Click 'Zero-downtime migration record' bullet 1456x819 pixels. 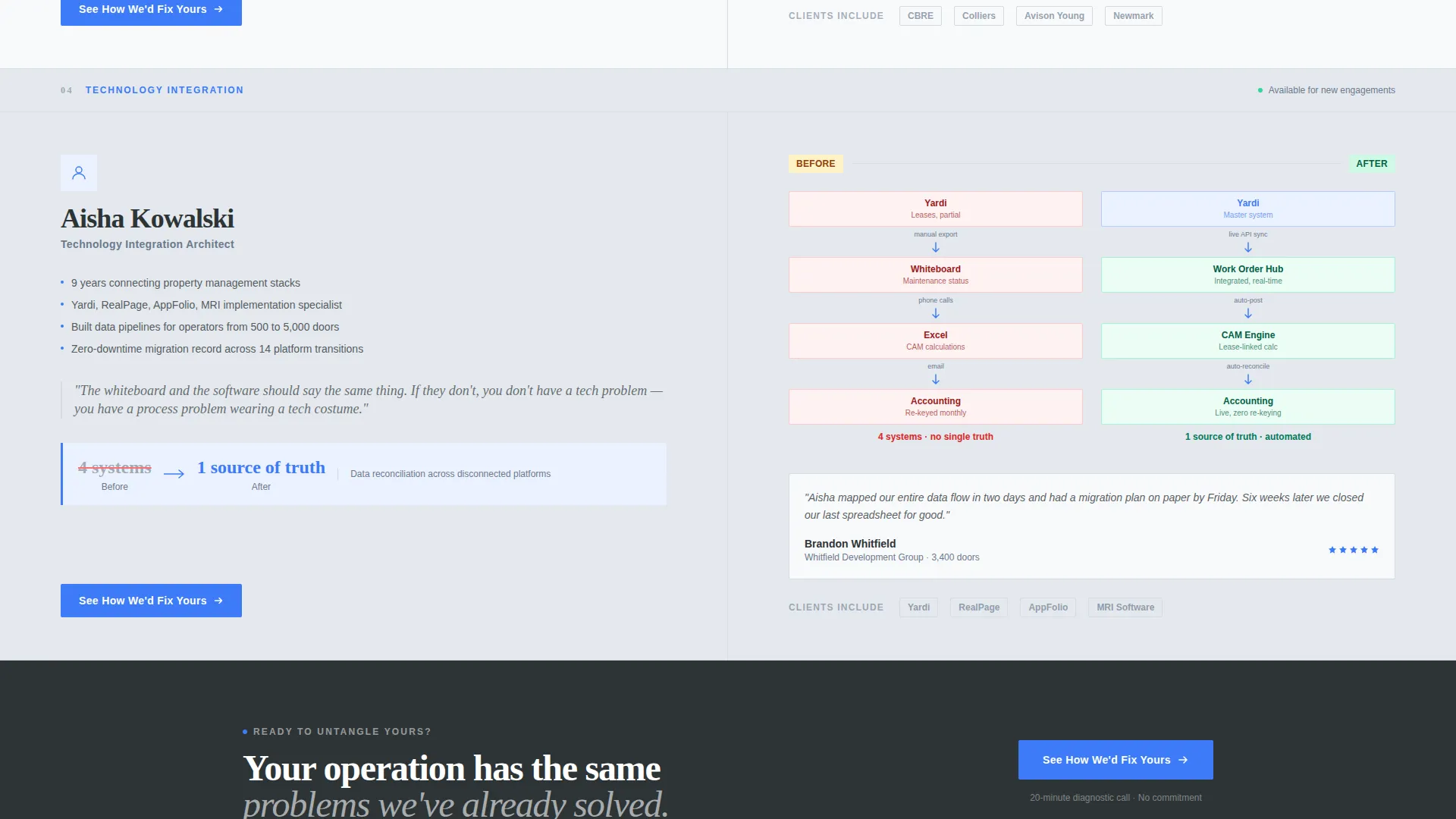[217, 349]
